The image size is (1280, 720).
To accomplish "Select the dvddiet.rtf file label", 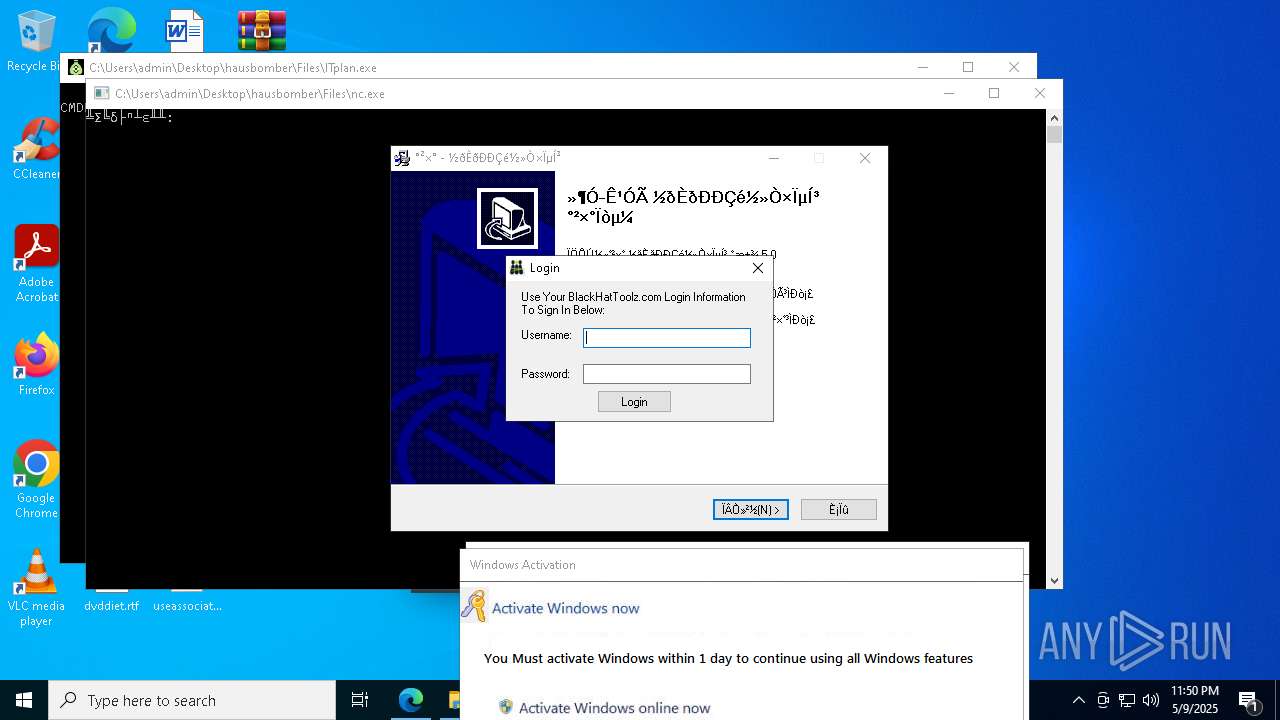I will [111, 606].
